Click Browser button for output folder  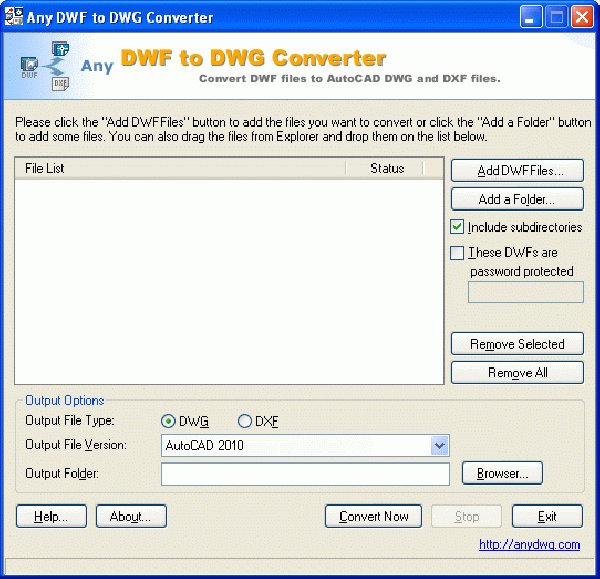502,473
